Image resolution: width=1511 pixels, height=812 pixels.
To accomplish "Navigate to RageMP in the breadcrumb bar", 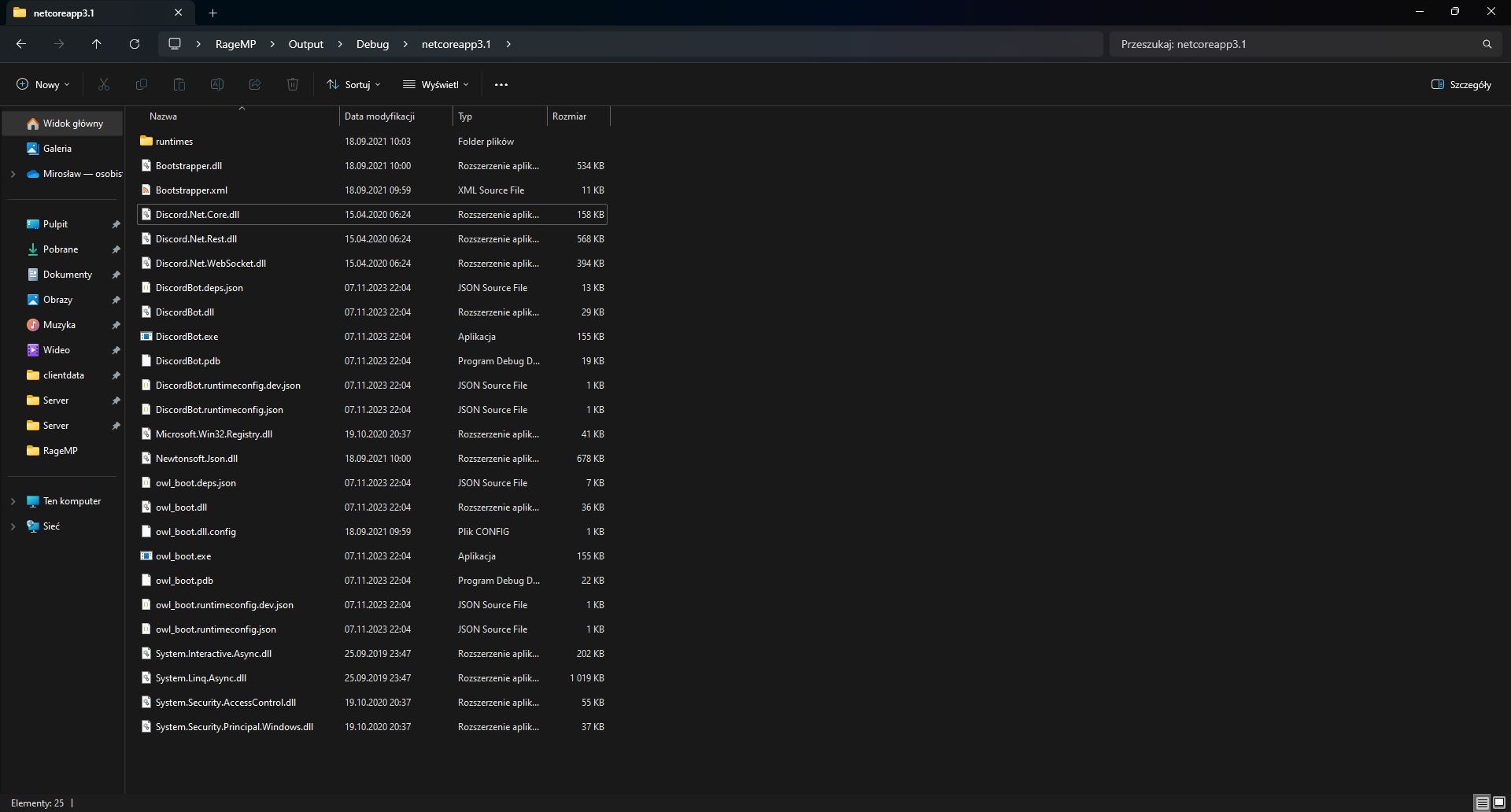I will click(235, 44).
